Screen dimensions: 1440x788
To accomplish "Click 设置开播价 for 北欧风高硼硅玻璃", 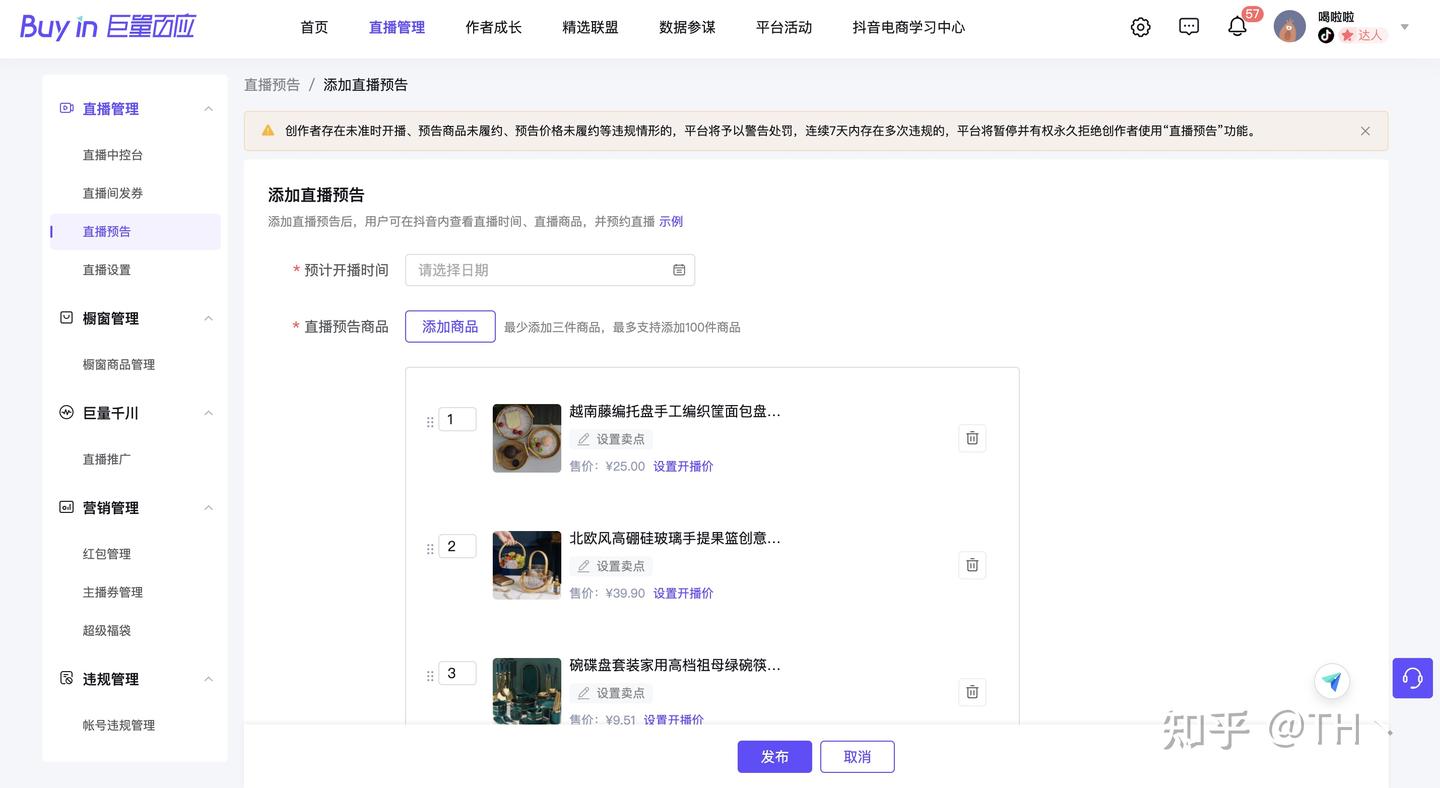I will pyautogui.click(x=683, y=593).
